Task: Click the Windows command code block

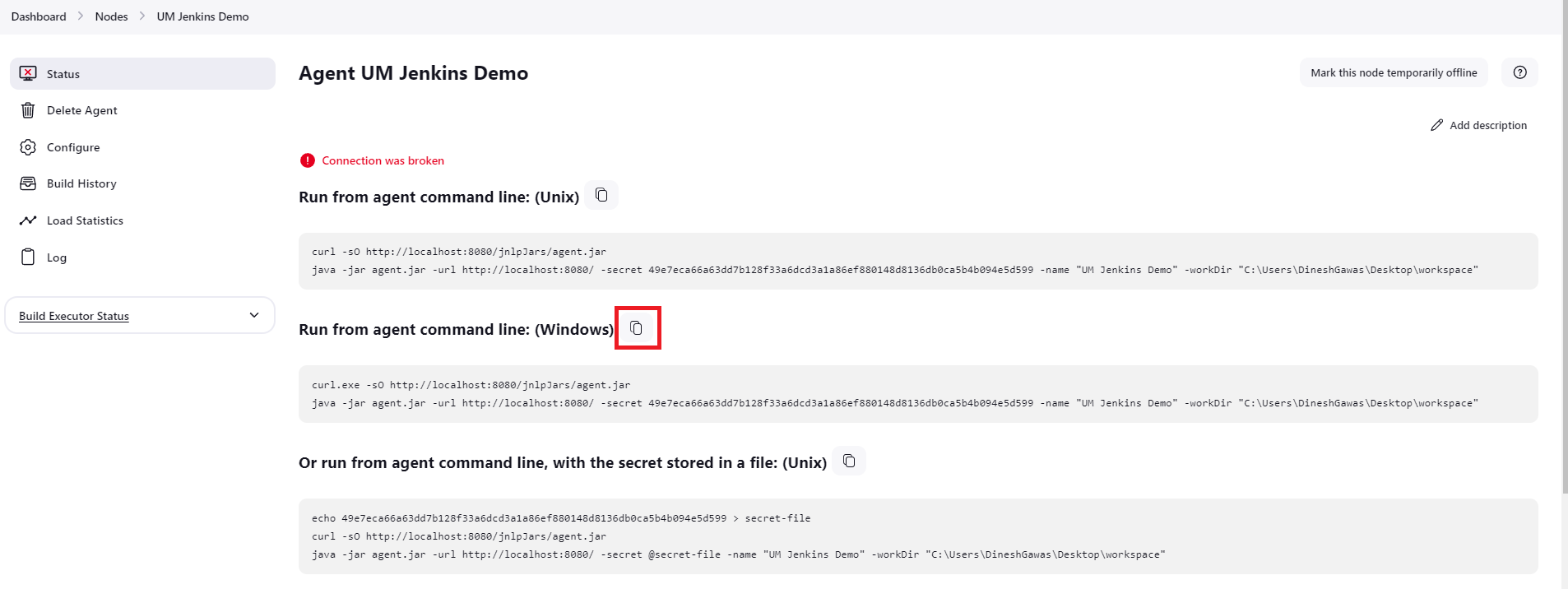Action: 918,394
